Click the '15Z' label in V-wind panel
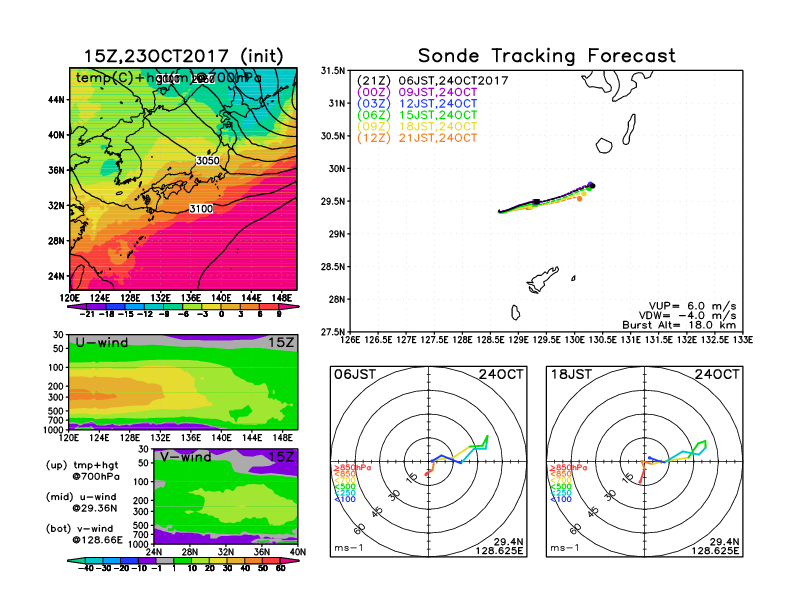Screen dimensions: 792x612 click(x=281, y=457)
